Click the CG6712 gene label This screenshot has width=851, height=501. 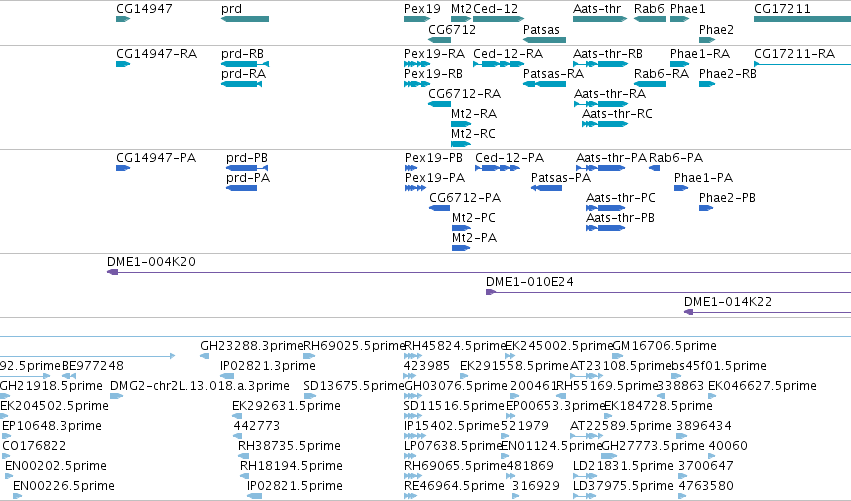[x=452, y=29]
